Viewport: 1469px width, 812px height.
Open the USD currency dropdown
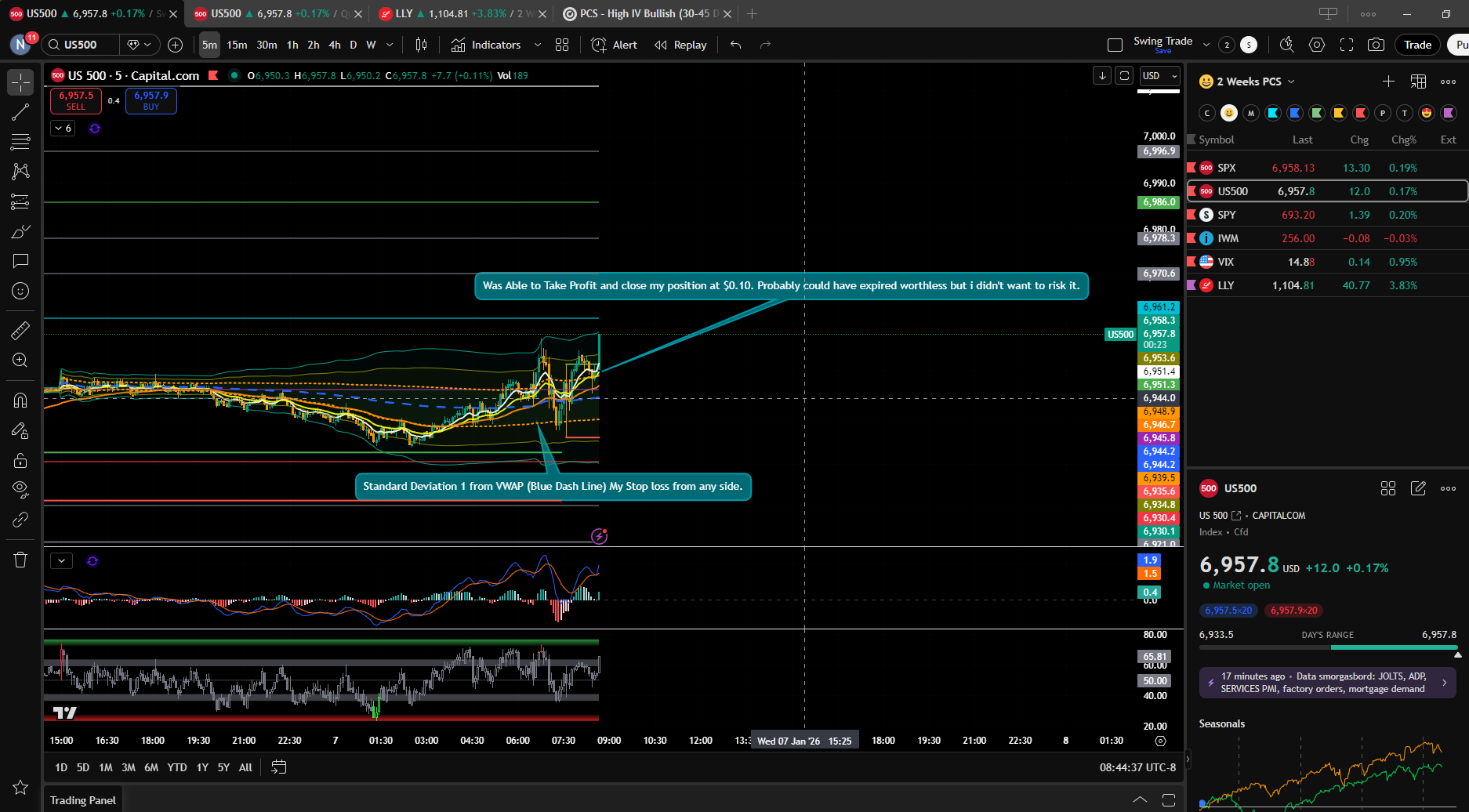tap(1159, 75)
